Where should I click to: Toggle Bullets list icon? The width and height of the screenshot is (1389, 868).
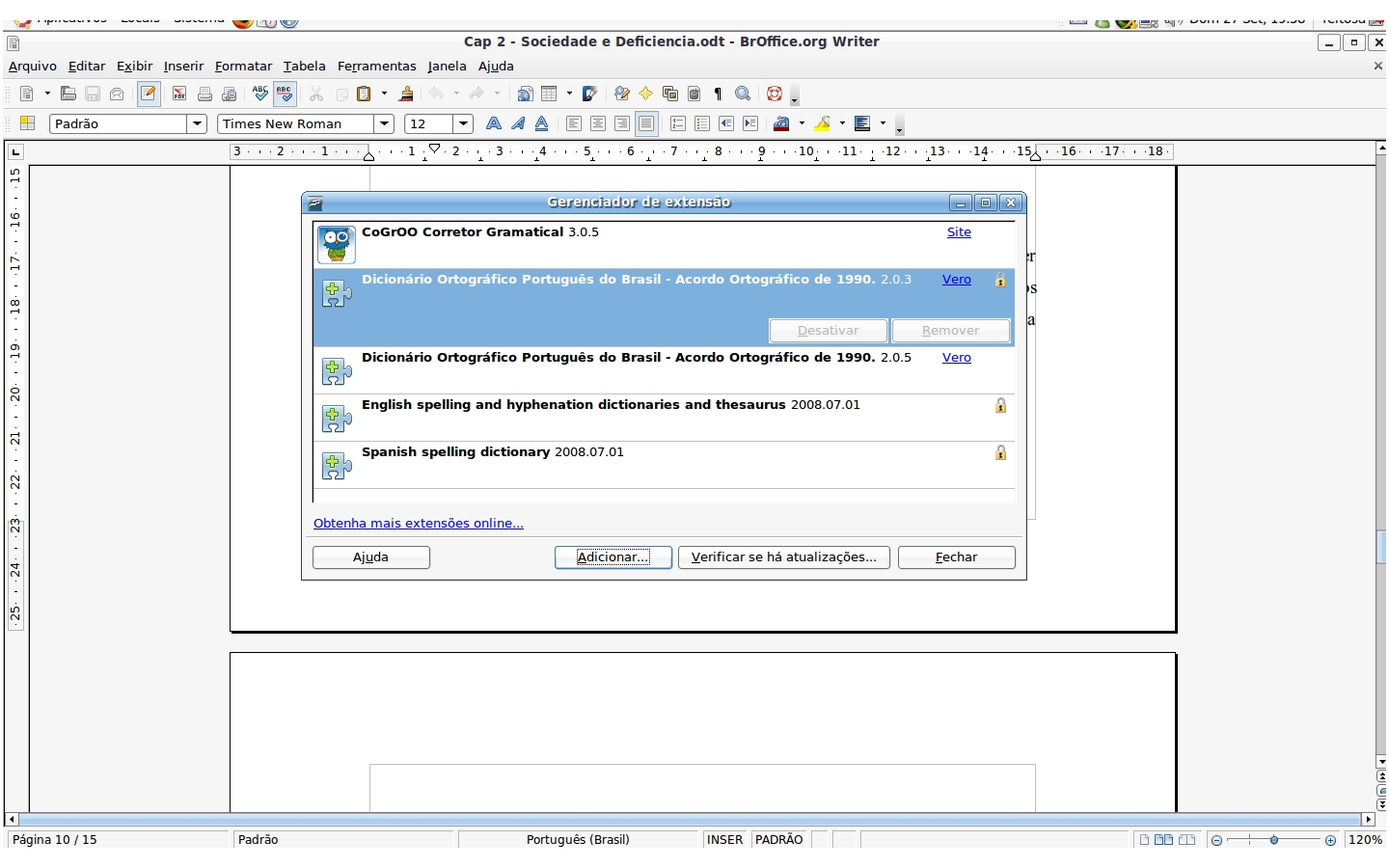pyautogui.click(x=702, y=123)
